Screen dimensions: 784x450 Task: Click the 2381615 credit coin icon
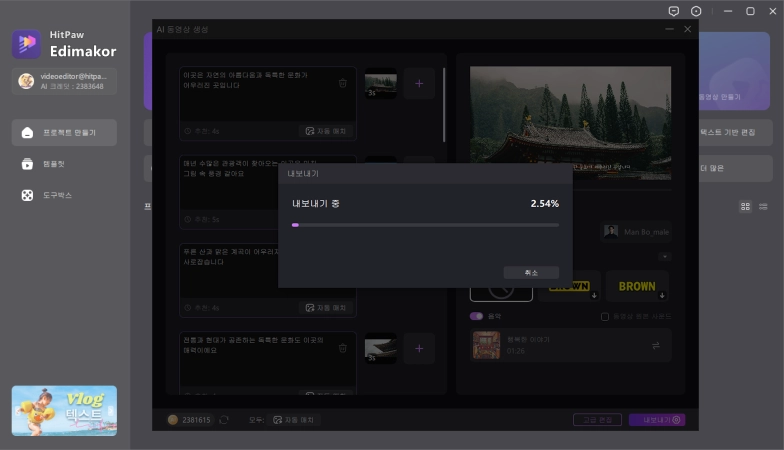coord(172,420)
